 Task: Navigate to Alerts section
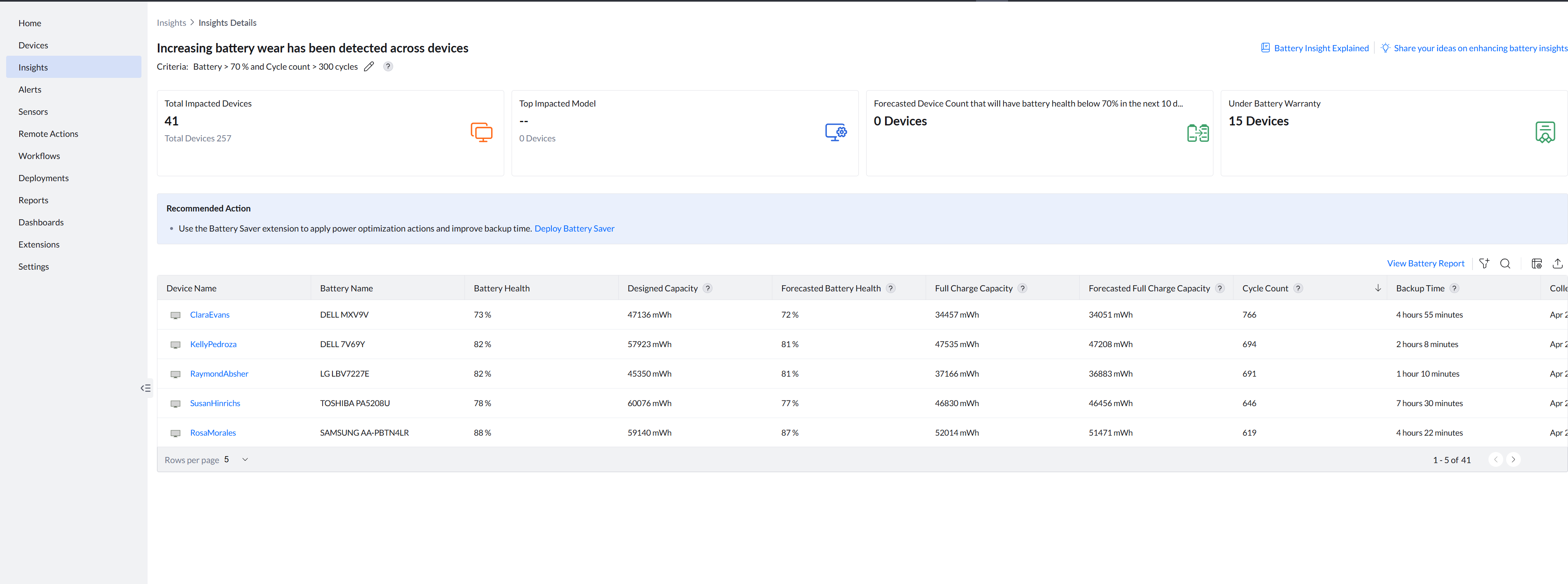(x=30, y=89)
